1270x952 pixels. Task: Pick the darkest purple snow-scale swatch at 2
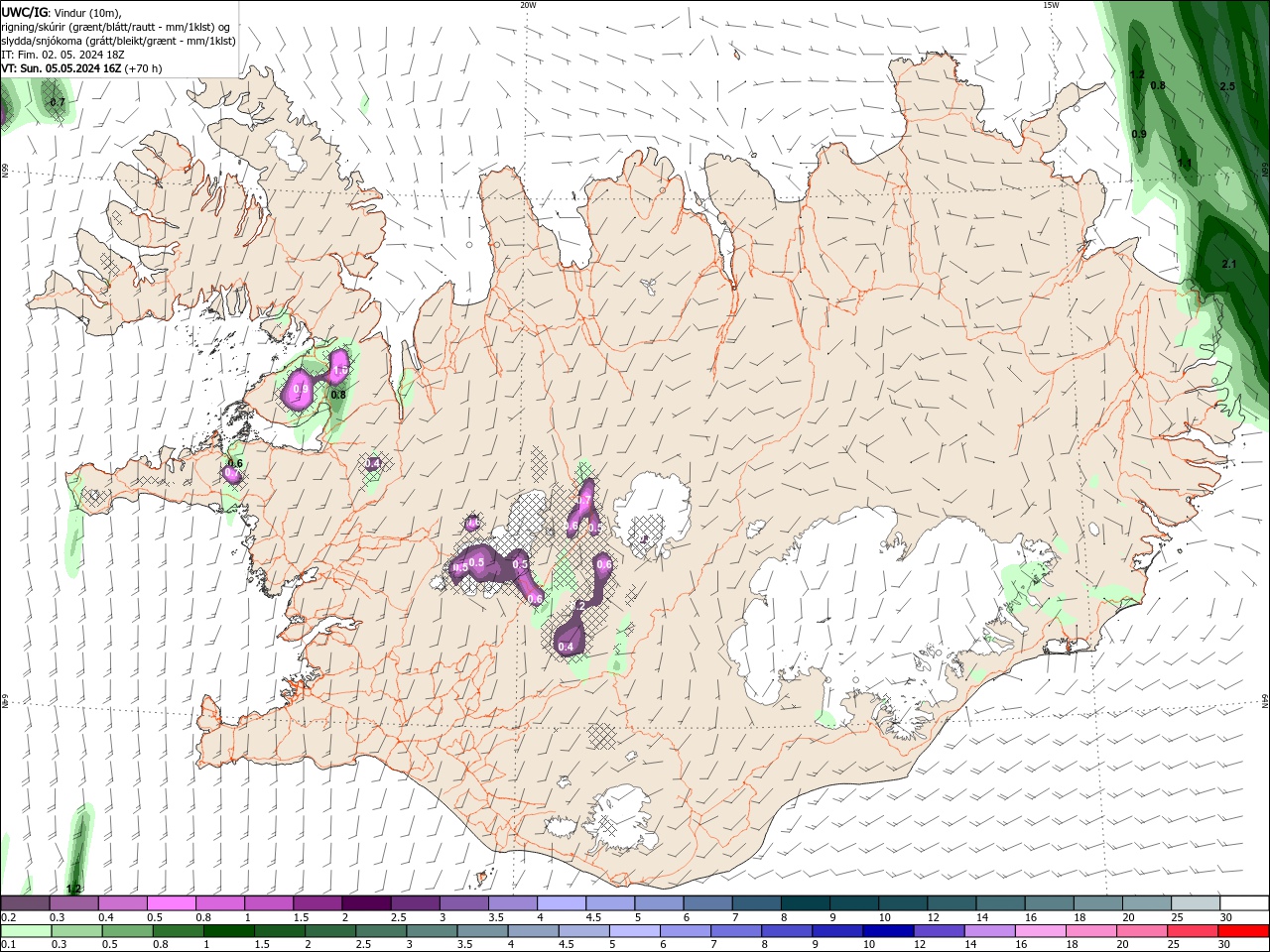click(x=365, y=903)
